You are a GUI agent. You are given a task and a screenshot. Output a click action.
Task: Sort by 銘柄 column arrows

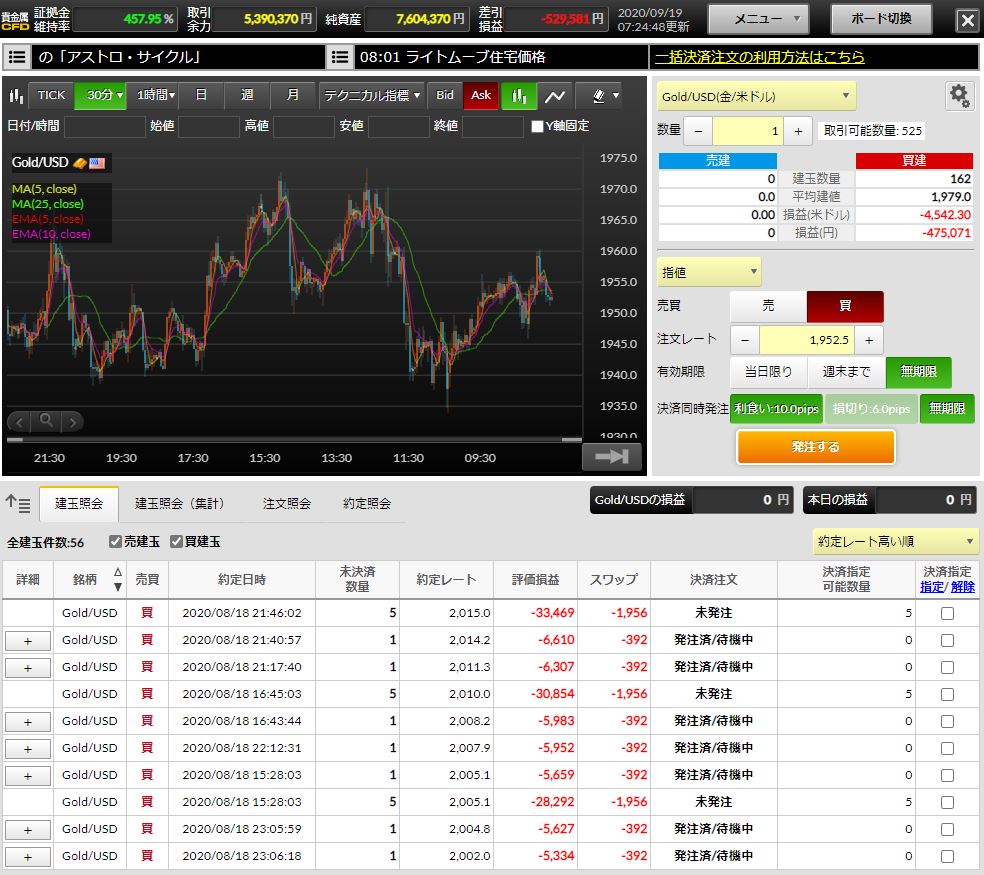tap(117, 579)
